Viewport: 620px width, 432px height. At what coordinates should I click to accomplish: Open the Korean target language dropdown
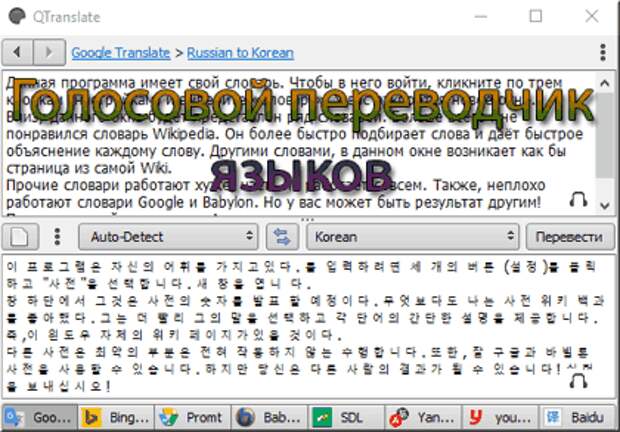(410, 238)
